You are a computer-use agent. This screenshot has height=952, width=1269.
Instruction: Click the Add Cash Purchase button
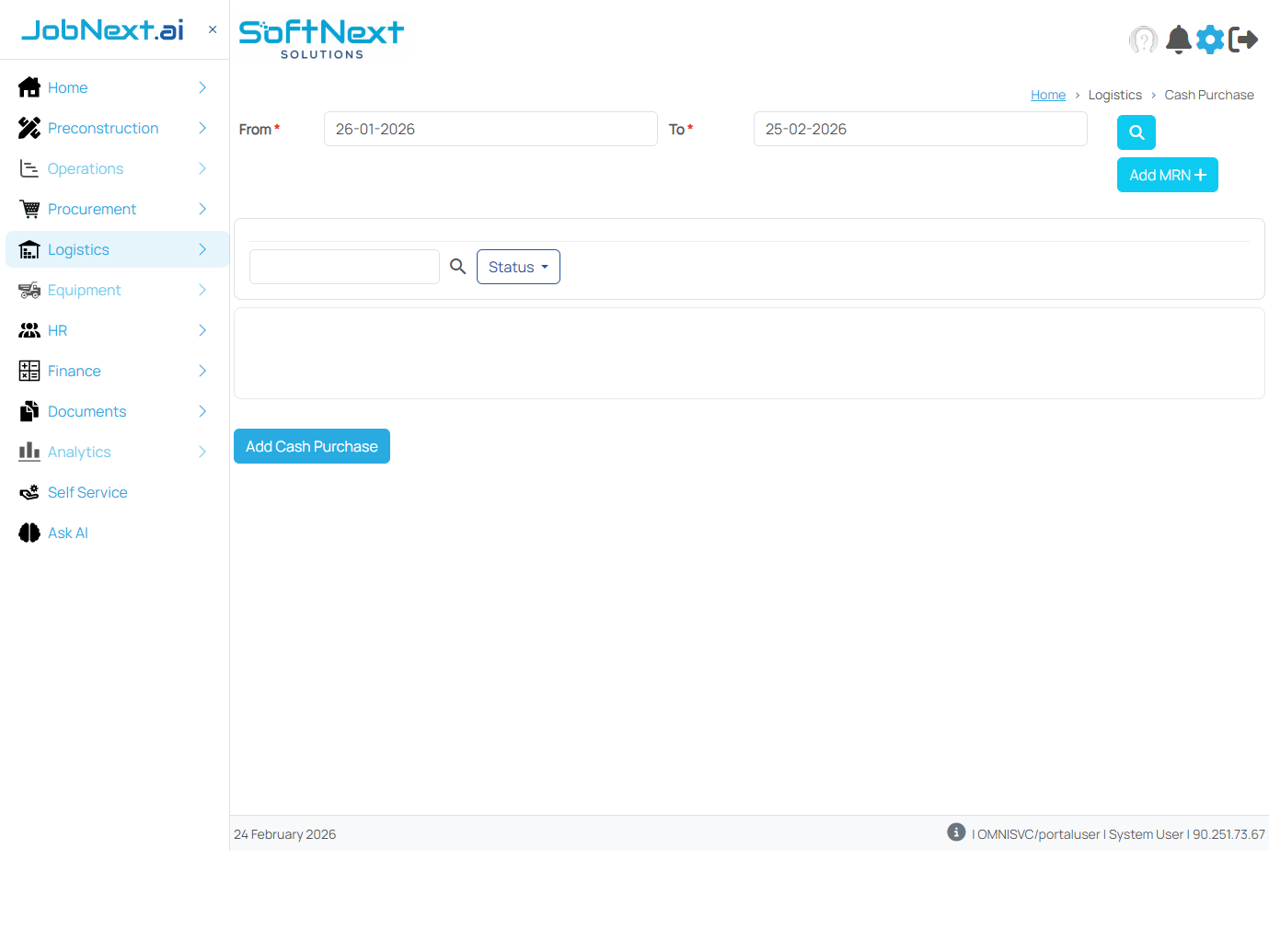[311, 446]
